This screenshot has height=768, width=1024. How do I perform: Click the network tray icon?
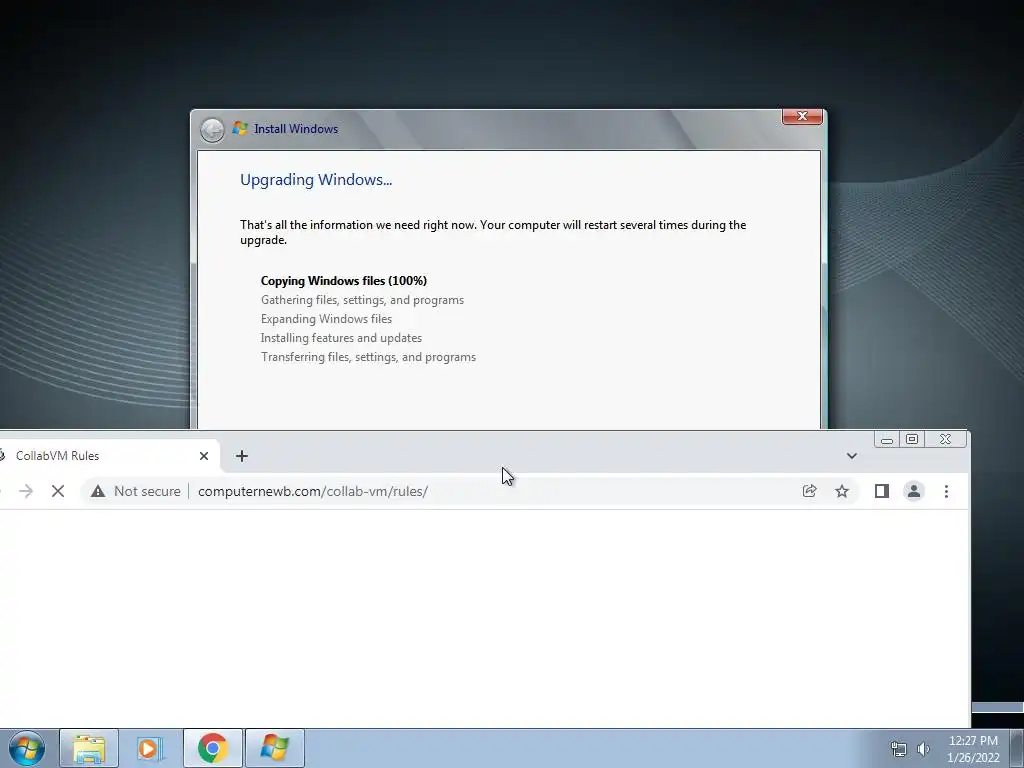(899, 749)
